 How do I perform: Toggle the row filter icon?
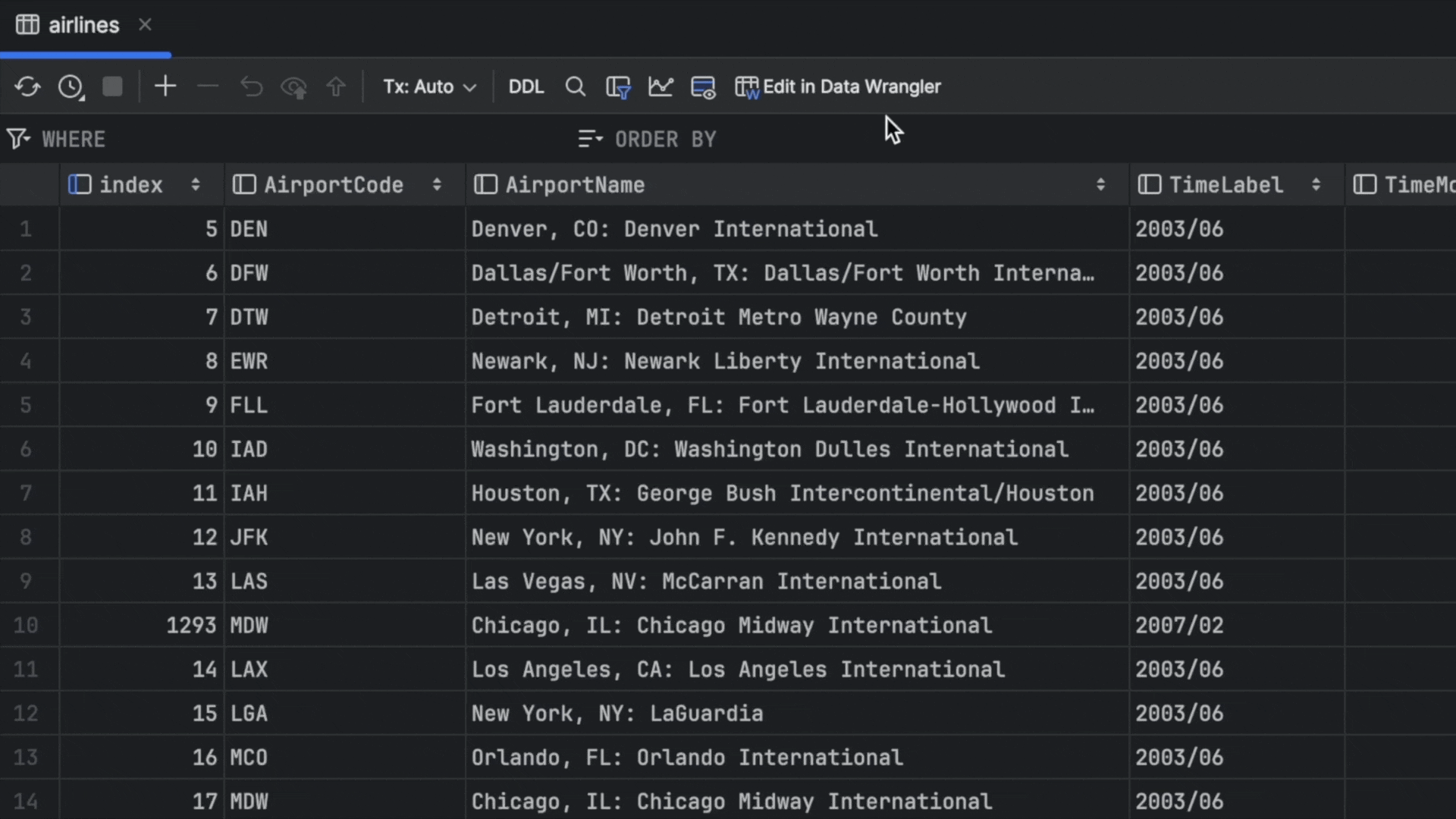(619, 86)
